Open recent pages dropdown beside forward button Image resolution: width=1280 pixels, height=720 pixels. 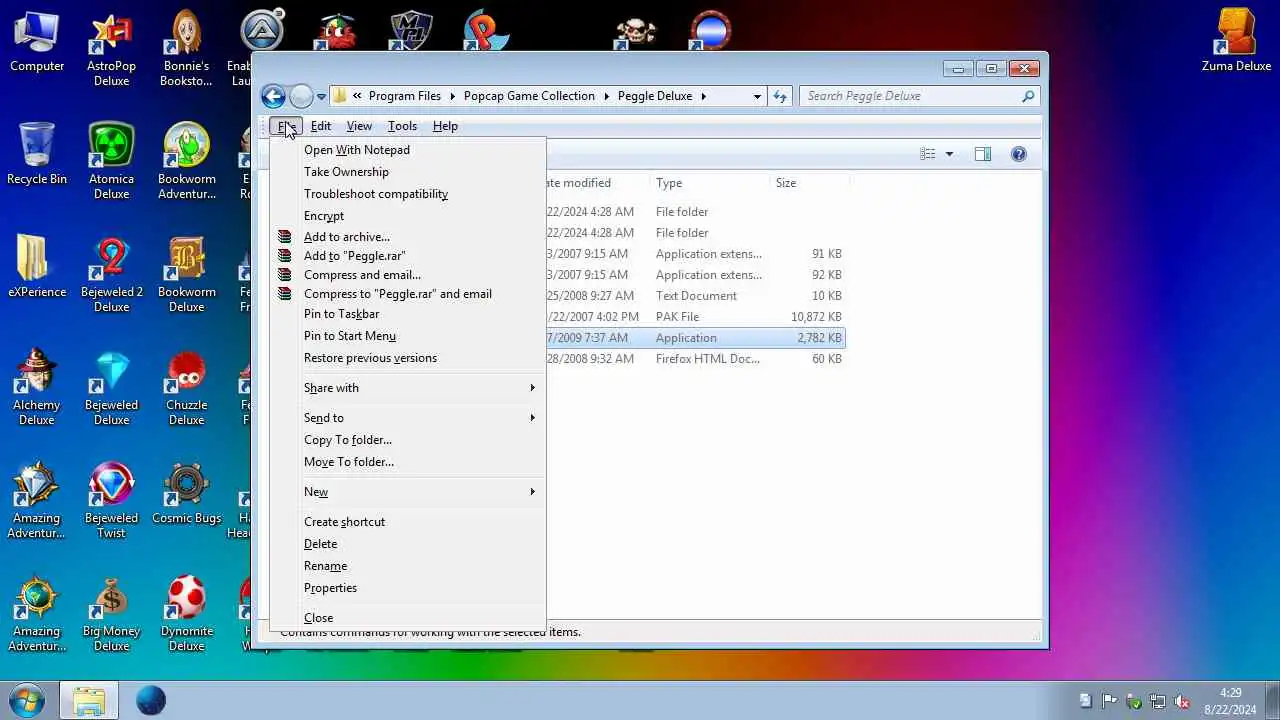tap(321, 97)
